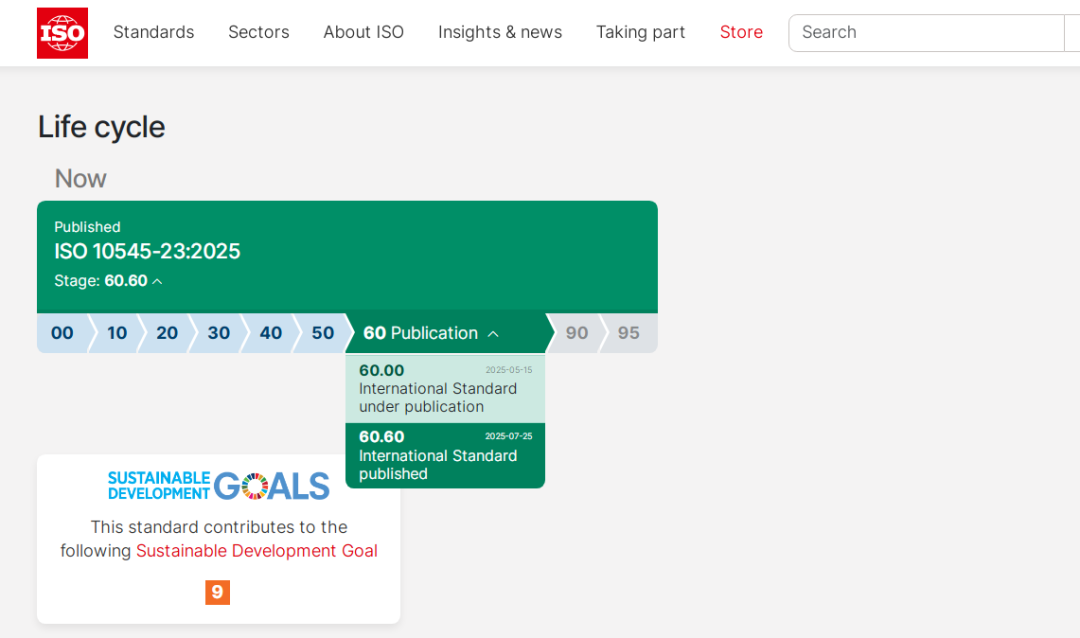
Task: Open Insights & news menu
Action: pos(500,32)
